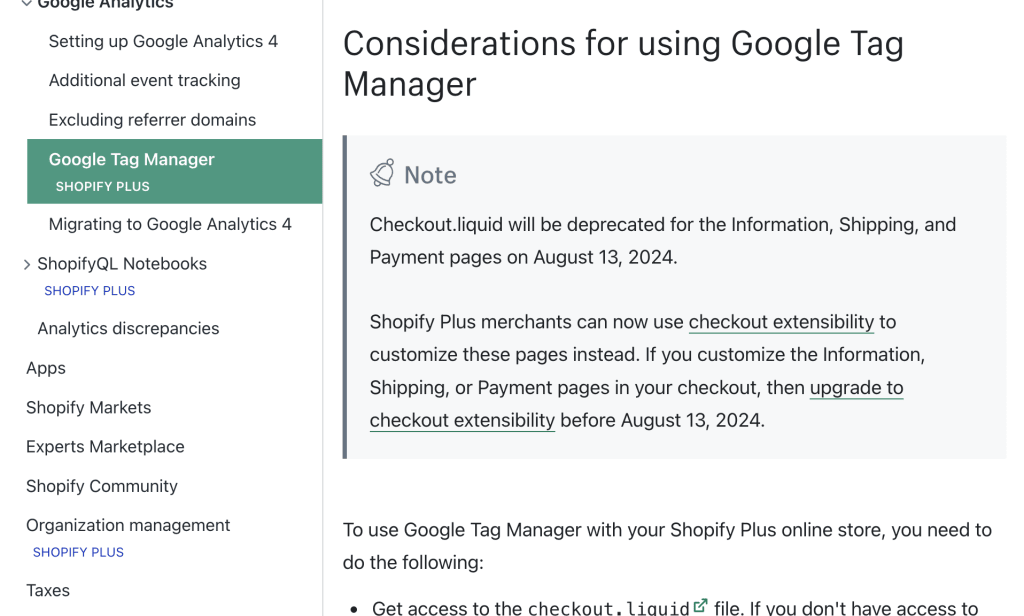Image resolution: width=1024 pixels, height=616 pixels.
Task: Open Analytics discrepancies page
Action: pos(128,329)
